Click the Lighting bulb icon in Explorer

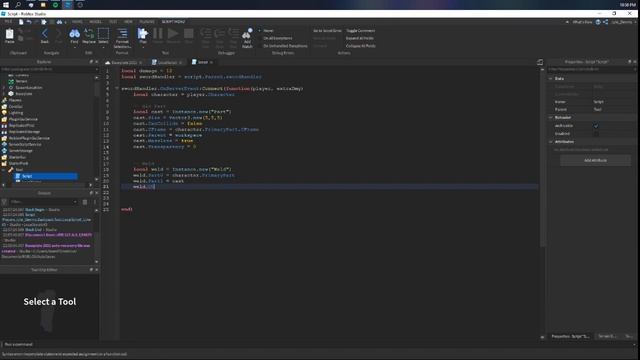tap(4, 113)
